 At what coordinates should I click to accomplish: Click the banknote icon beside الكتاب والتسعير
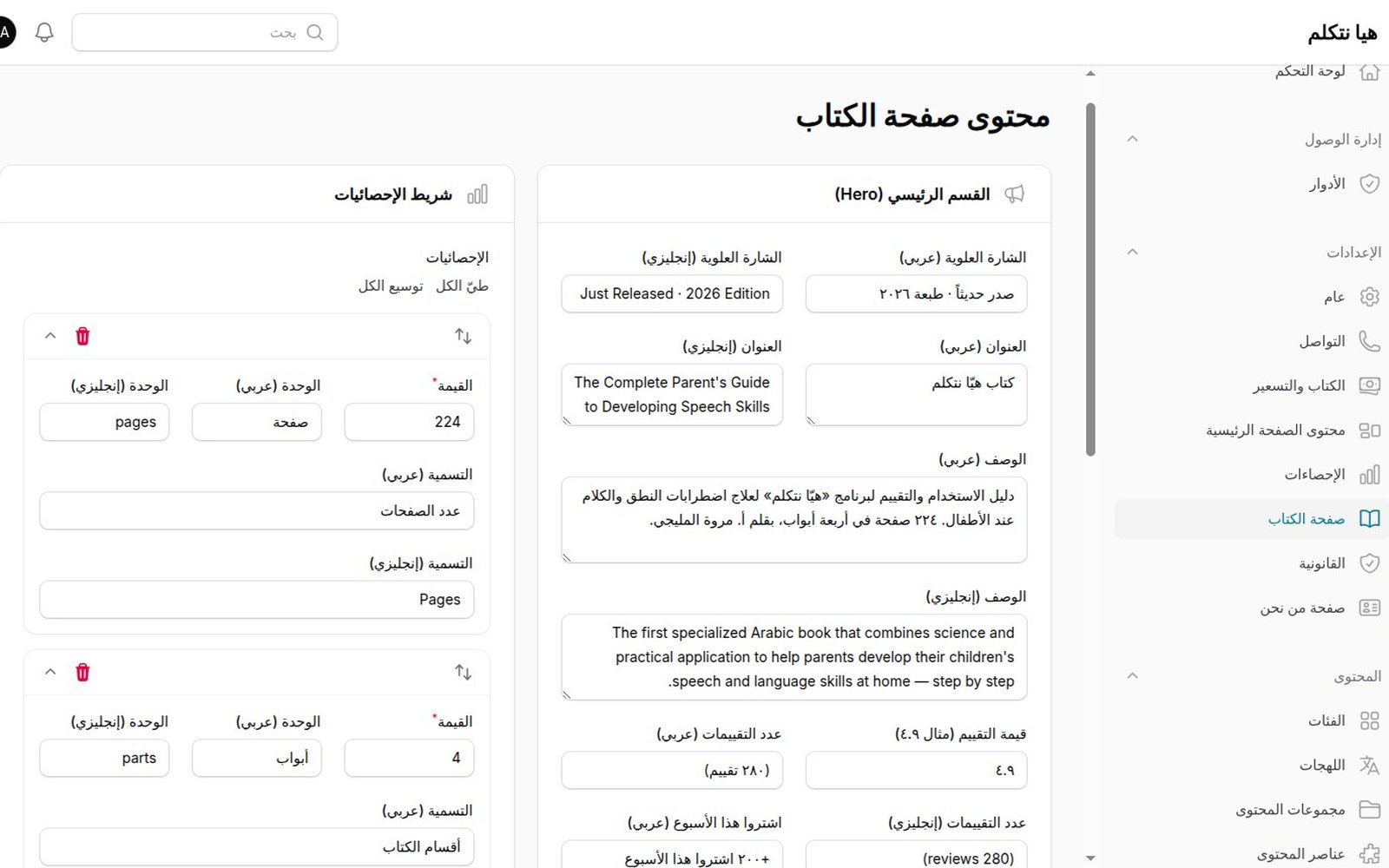coord(1369,385)
